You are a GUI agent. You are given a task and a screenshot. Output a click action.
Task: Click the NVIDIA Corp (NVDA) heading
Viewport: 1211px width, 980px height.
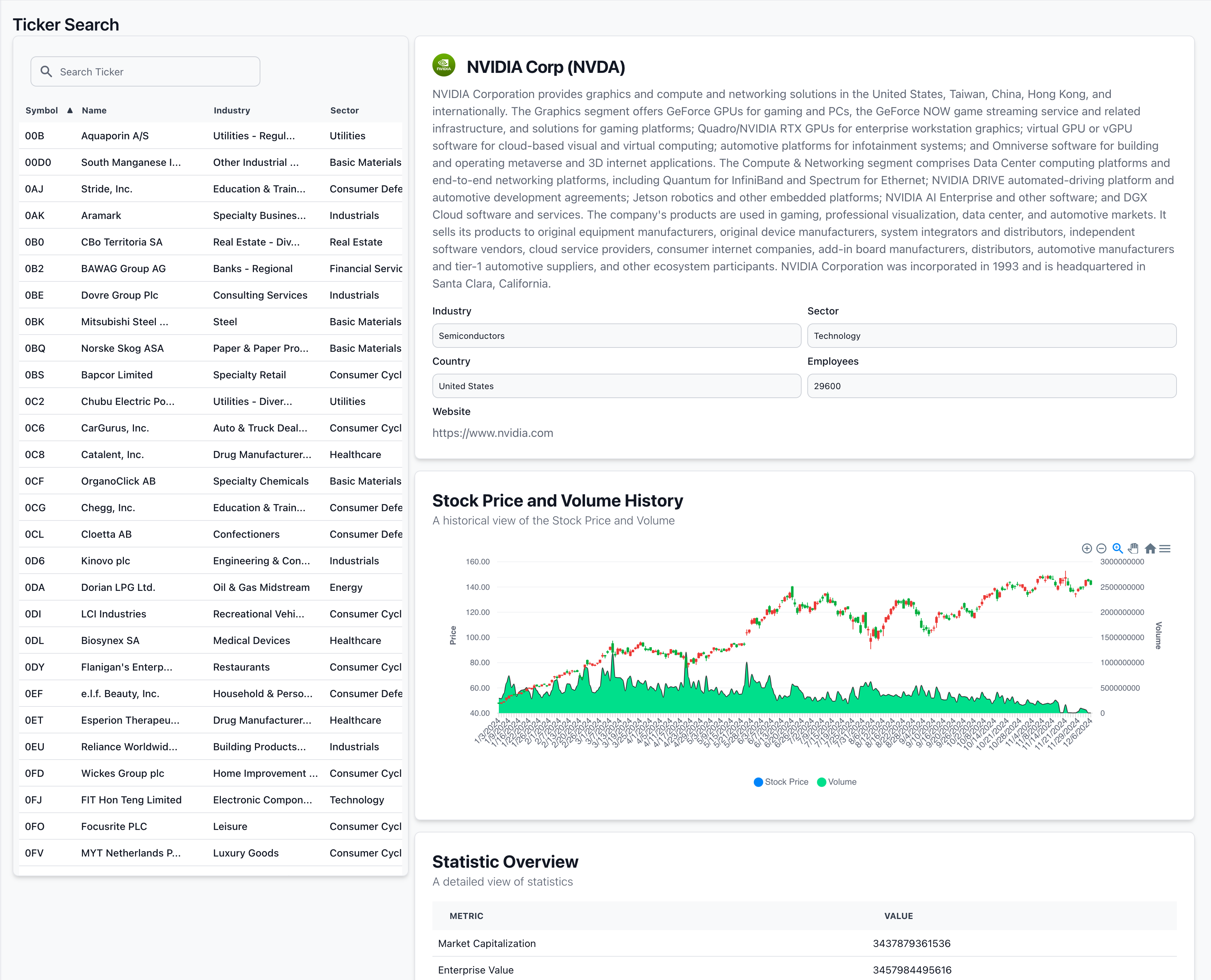tap(546, 67)
